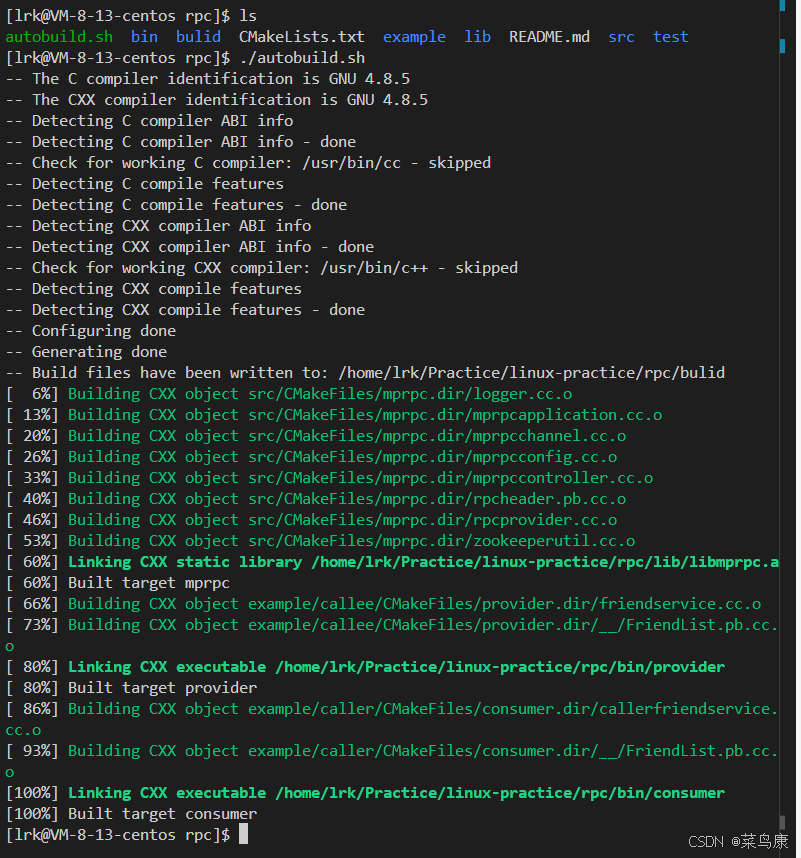Viewport: 801px width, 858px height.
Task: Click the mprpcconfig.cc.o build line
Action: tap(311, 456)
